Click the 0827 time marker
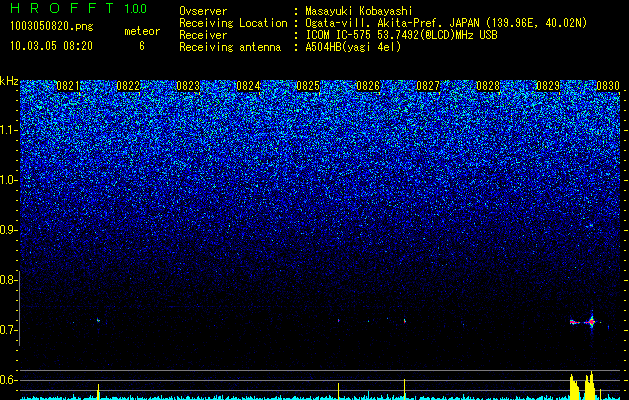The image size is (629, 400). [428, 86]
